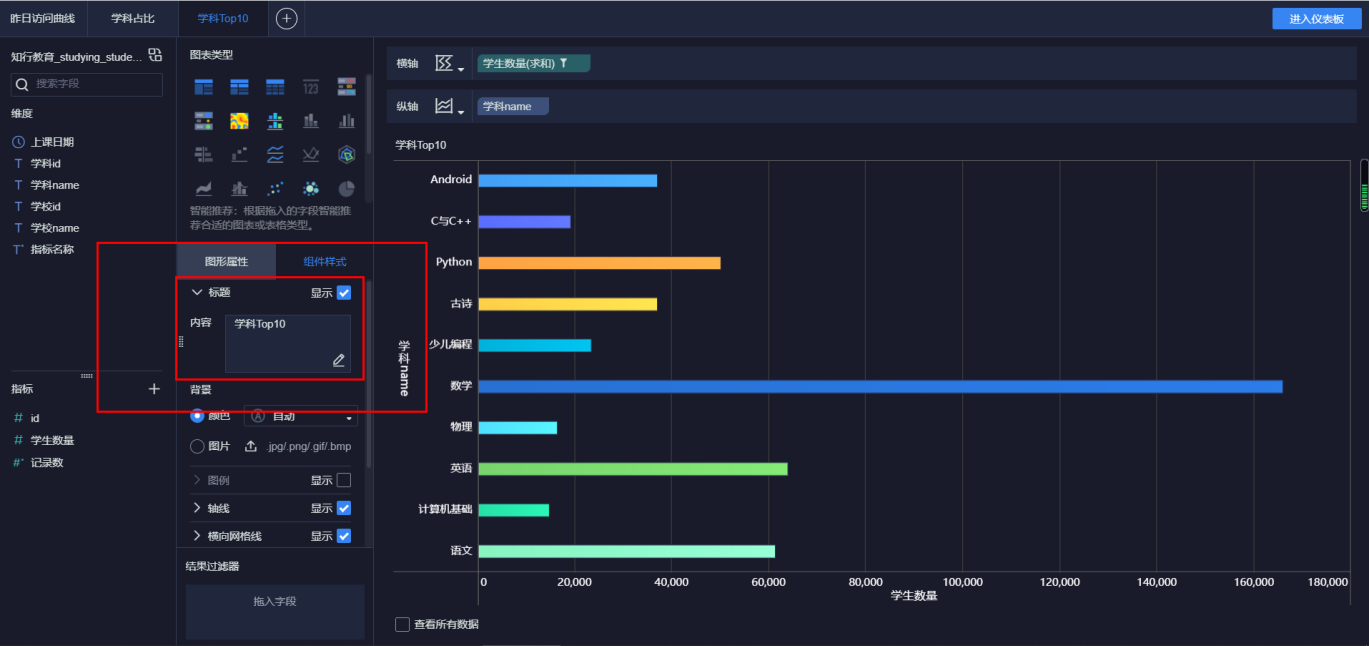The image size is (1369, 646).
Task: Click the dataset switch icon beside dataset name
Action: [x=155, y=55]
